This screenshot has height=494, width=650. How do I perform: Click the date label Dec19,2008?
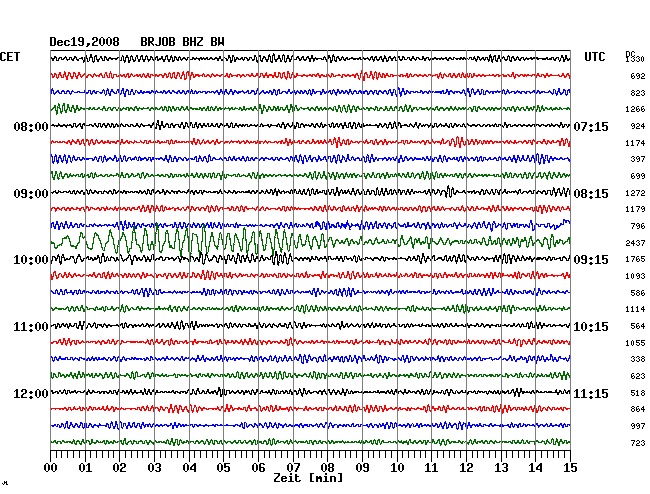point(85,42)
